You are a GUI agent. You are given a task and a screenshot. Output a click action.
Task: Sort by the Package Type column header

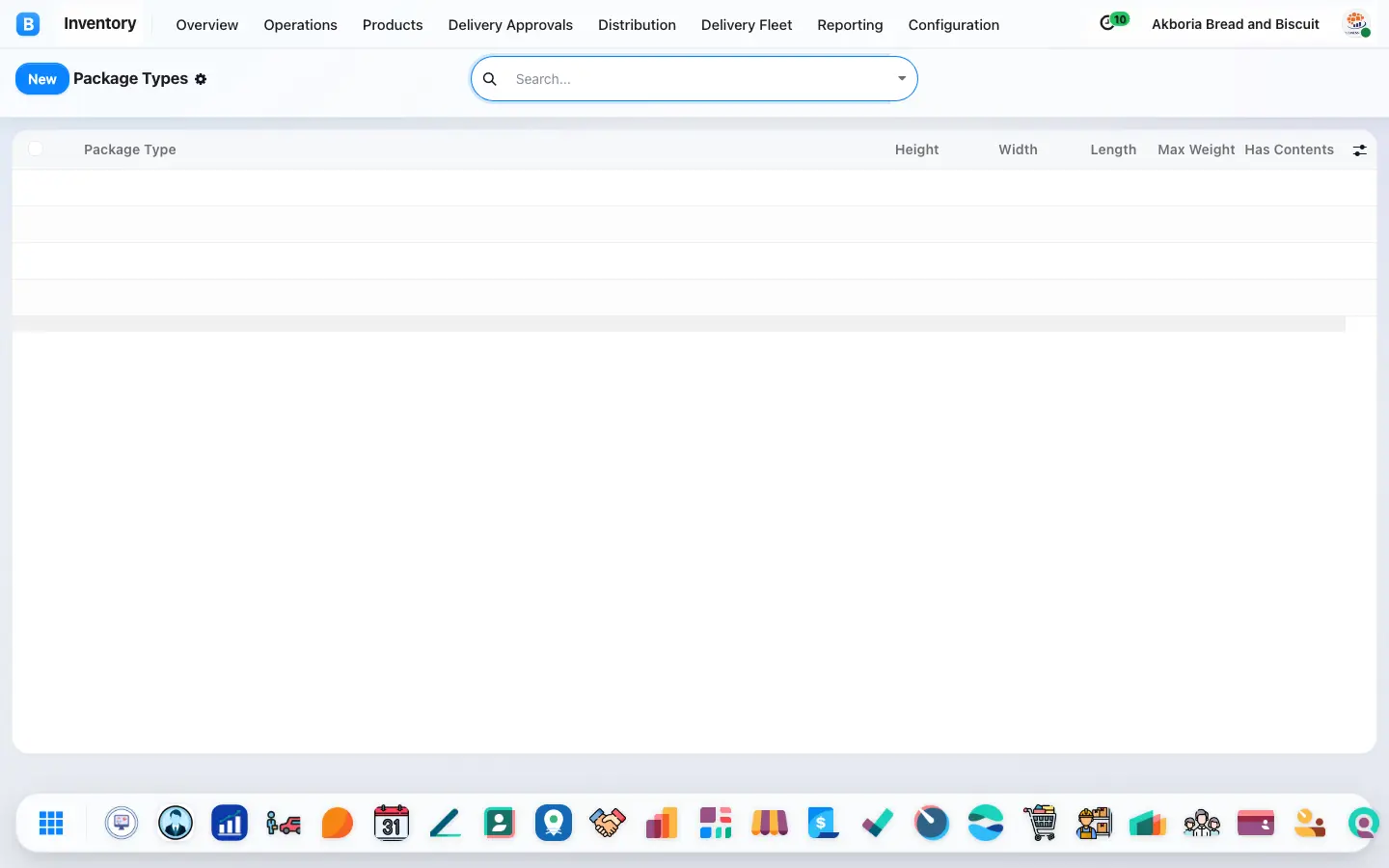pos(130,149)
